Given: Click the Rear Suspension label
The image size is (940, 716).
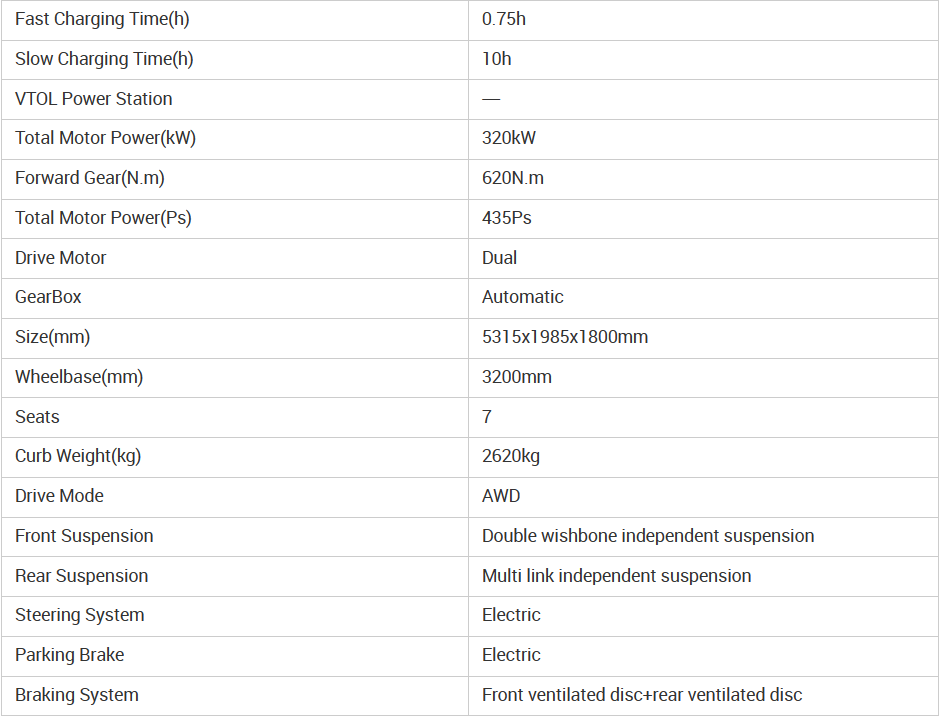Looking at the screenshot, I should (81, 576).
